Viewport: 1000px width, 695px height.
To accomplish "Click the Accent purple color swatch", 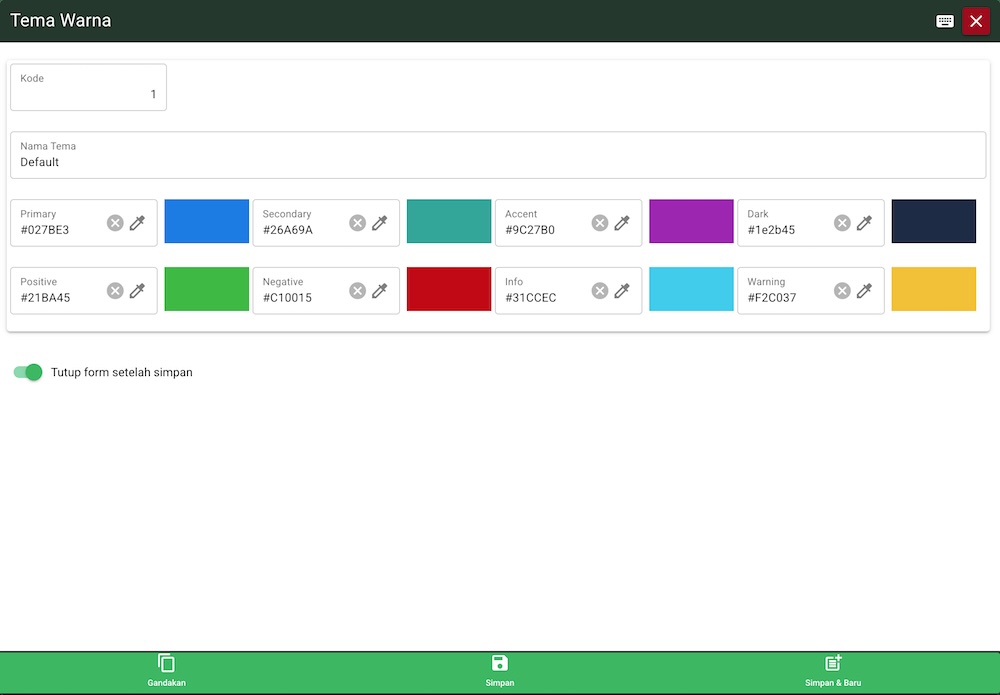I will tap(691, 222).
